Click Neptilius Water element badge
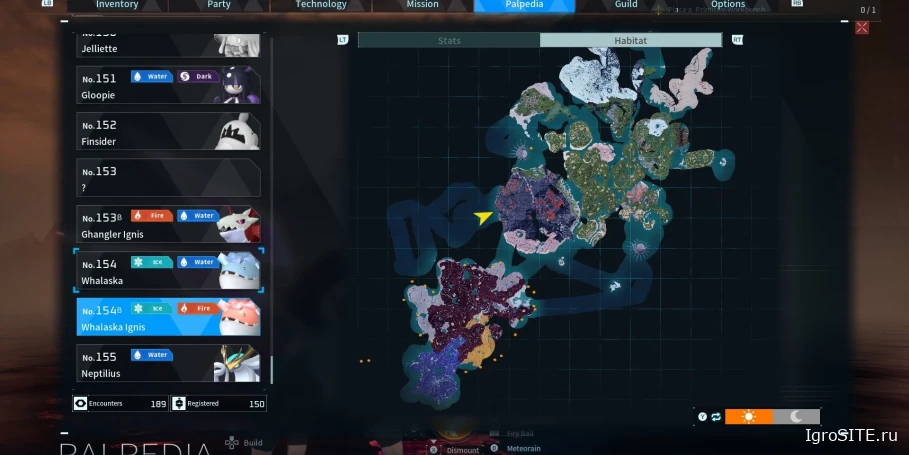This screenshot has height=455, width=909. [152, 355]
